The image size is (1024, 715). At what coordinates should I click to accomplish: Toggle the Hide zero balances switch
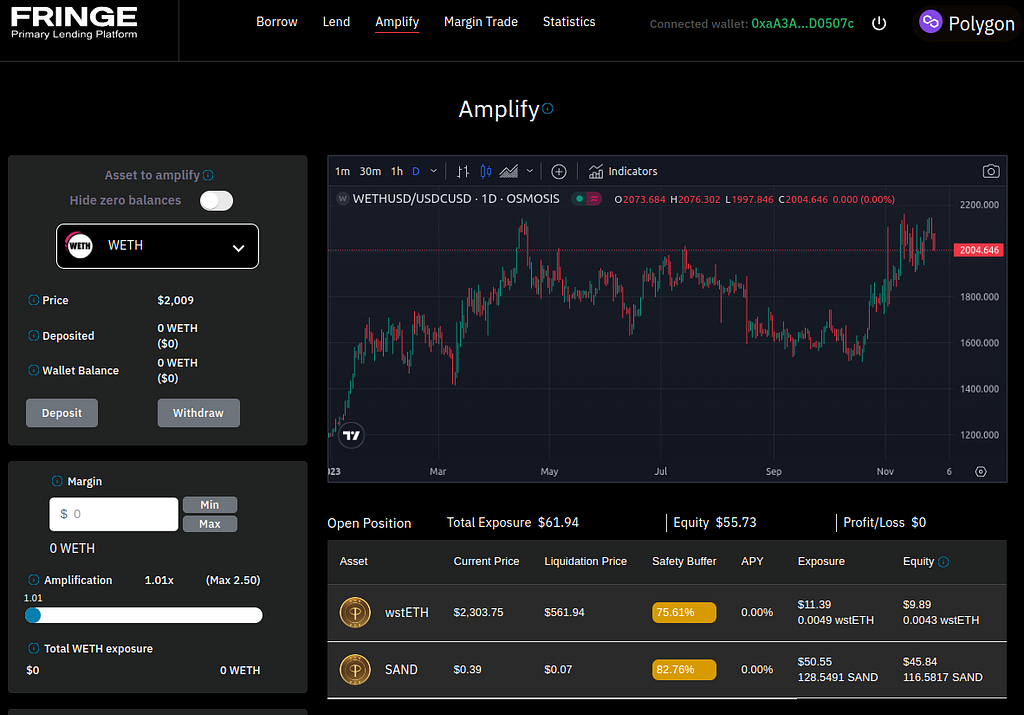216,200
